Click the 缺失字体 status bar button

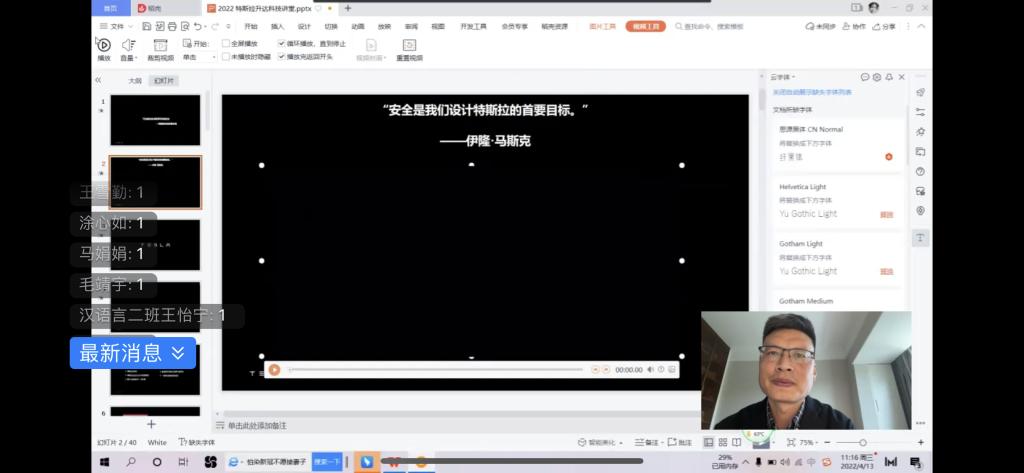pyautogui.click(x=197, y=442)
